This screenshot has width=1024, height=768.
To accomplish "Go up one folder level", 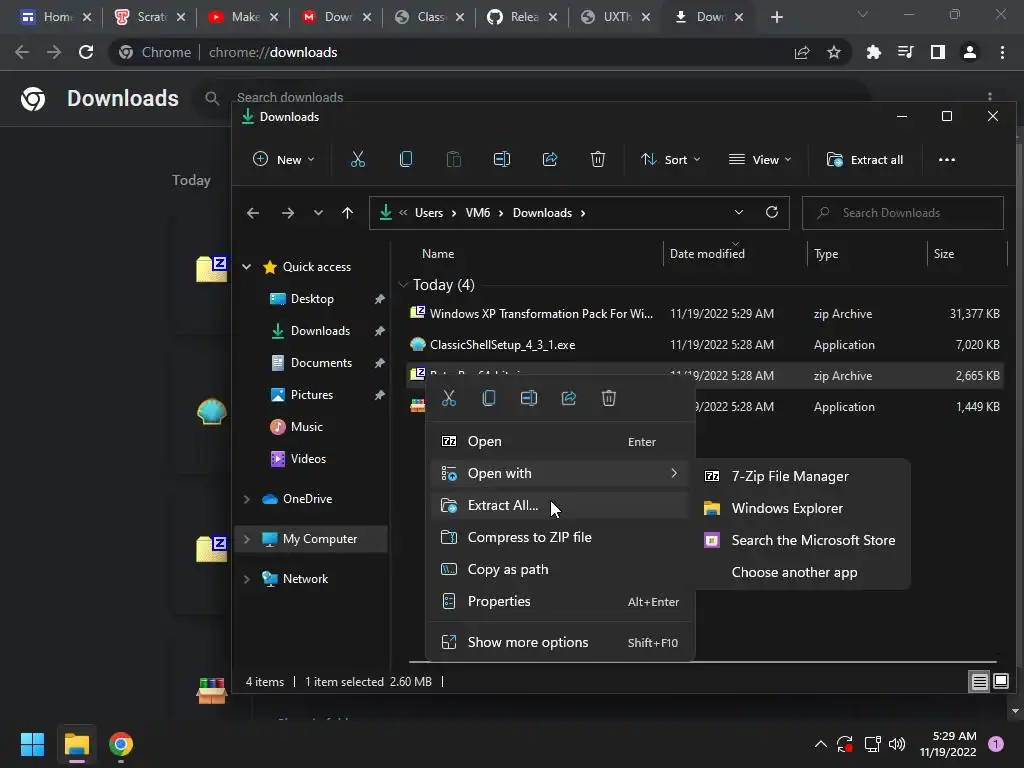I will coord(347,213).
